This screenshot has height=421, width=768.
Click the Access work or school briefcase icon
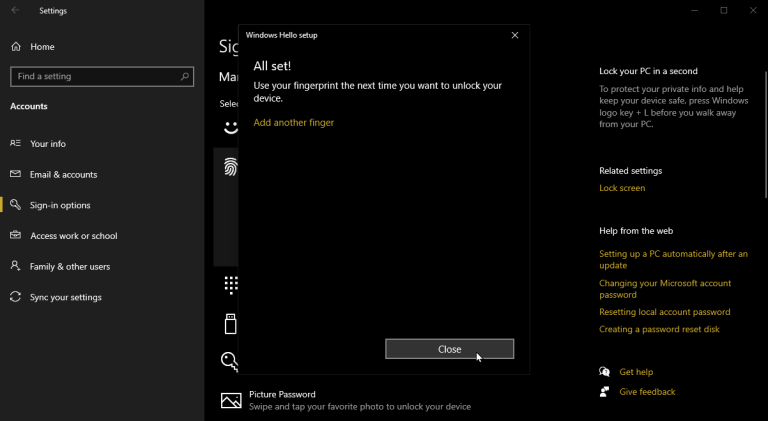pyautogui.click(x=16, y=235)
